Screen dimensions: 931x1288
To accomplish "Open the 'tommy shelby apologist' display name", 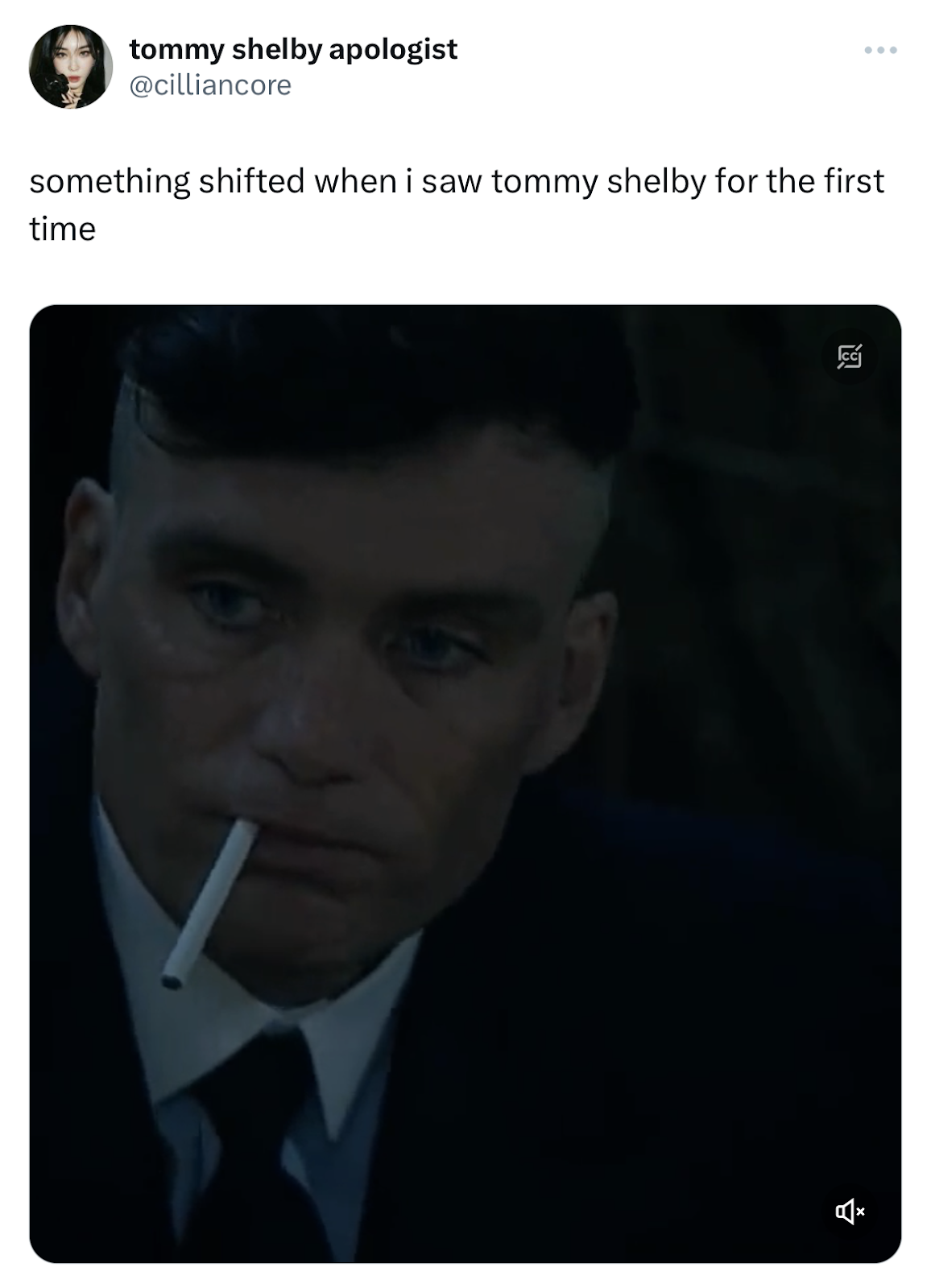I will click(x=293, y=49).
